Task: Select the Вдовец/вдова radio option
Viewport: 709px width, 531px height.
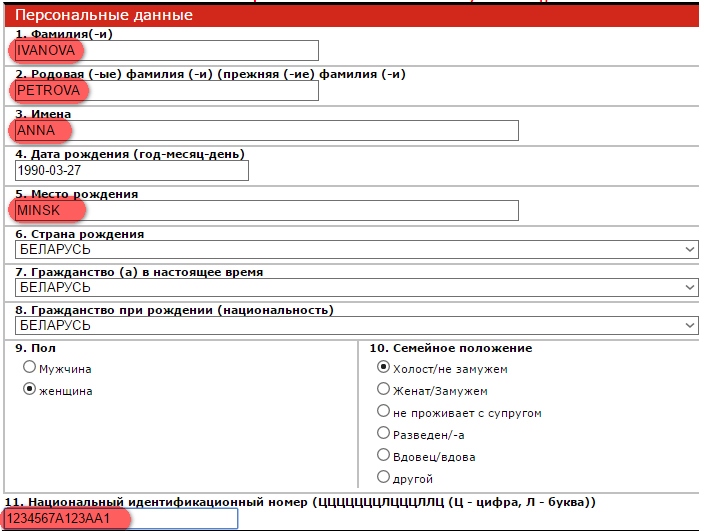Action: click(x=383, y=455)
